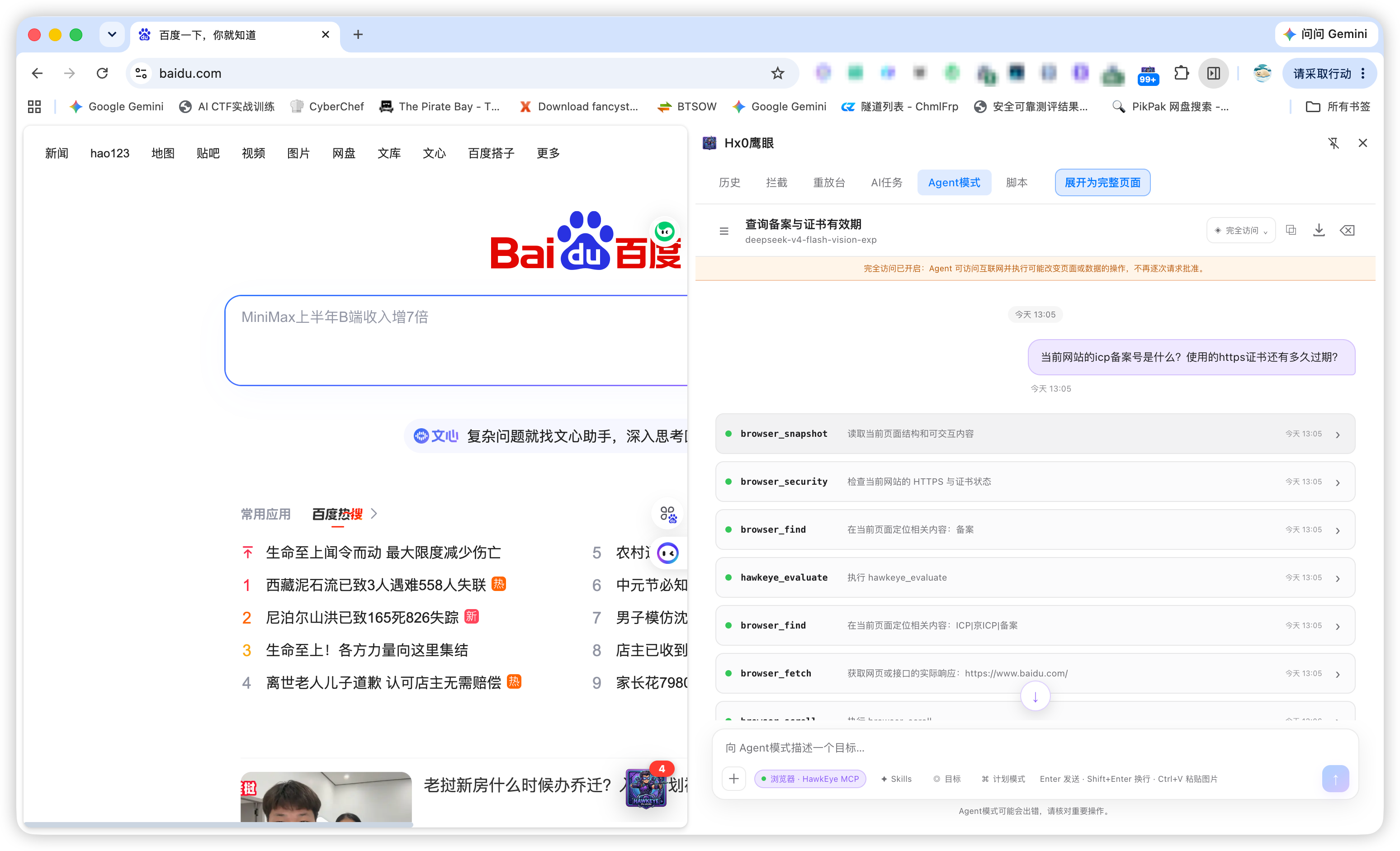This screenshot has width=1400, height=851.
Task: Open the apps grid in bookmarks bar
Action: pyautogui.click(x=34, y=106)
